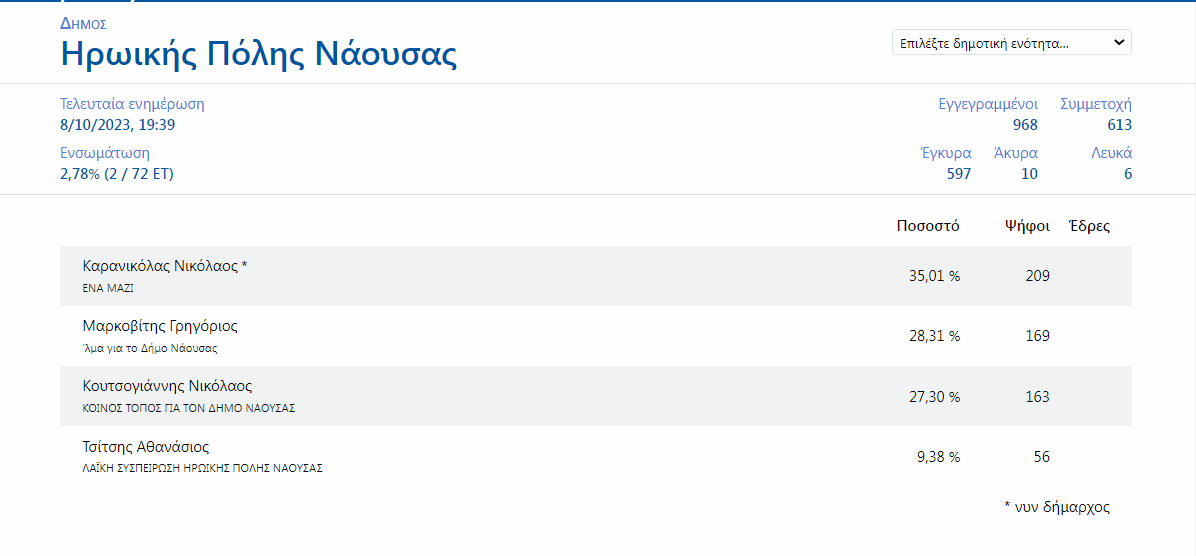Open the 'Επιλέξτε δημοτική ενότητα' dropdown
1196x556 pixels.
tap(1000, 43)
